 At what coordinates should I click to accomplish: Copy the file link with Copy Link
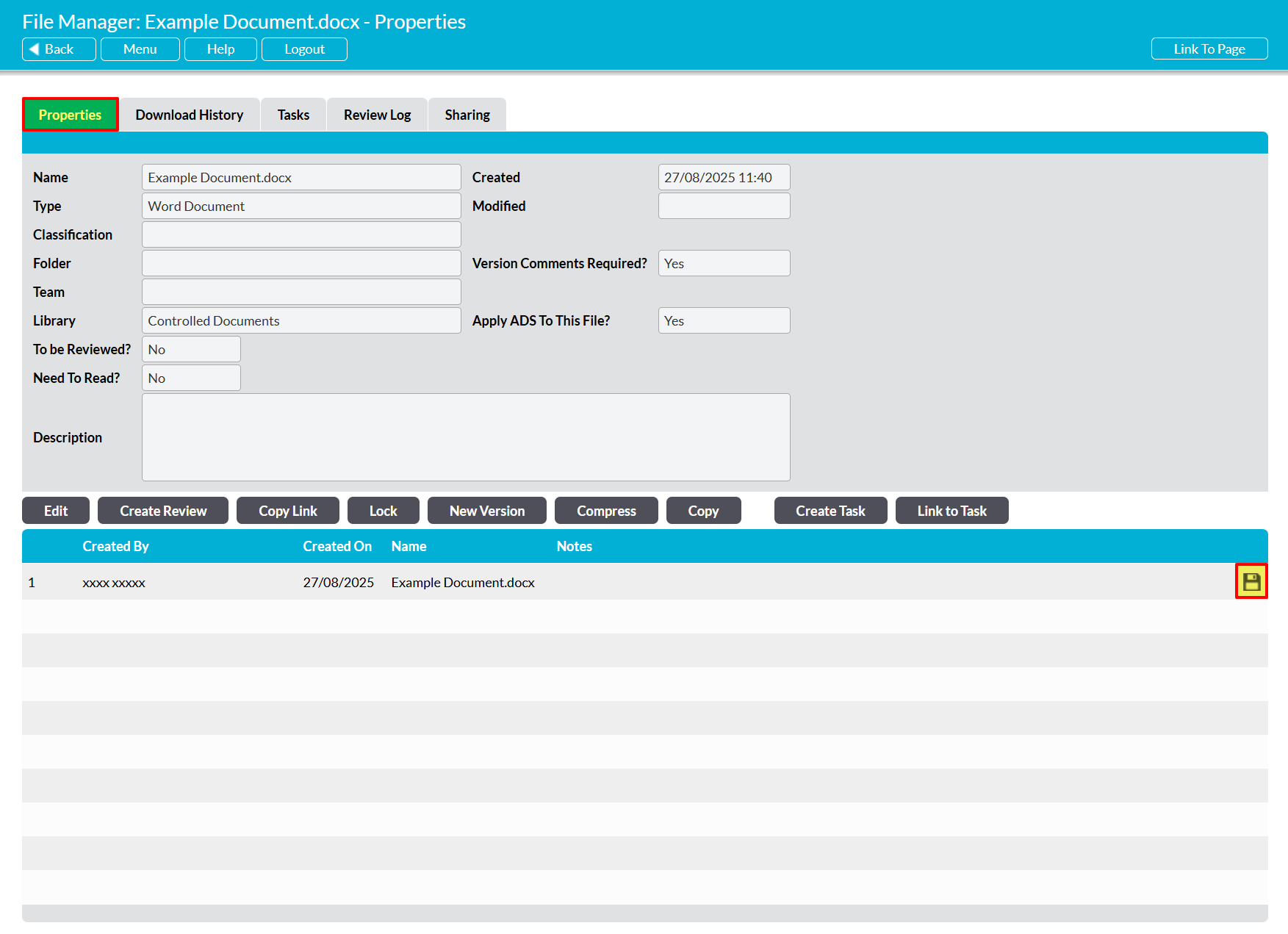coord(287,511)
